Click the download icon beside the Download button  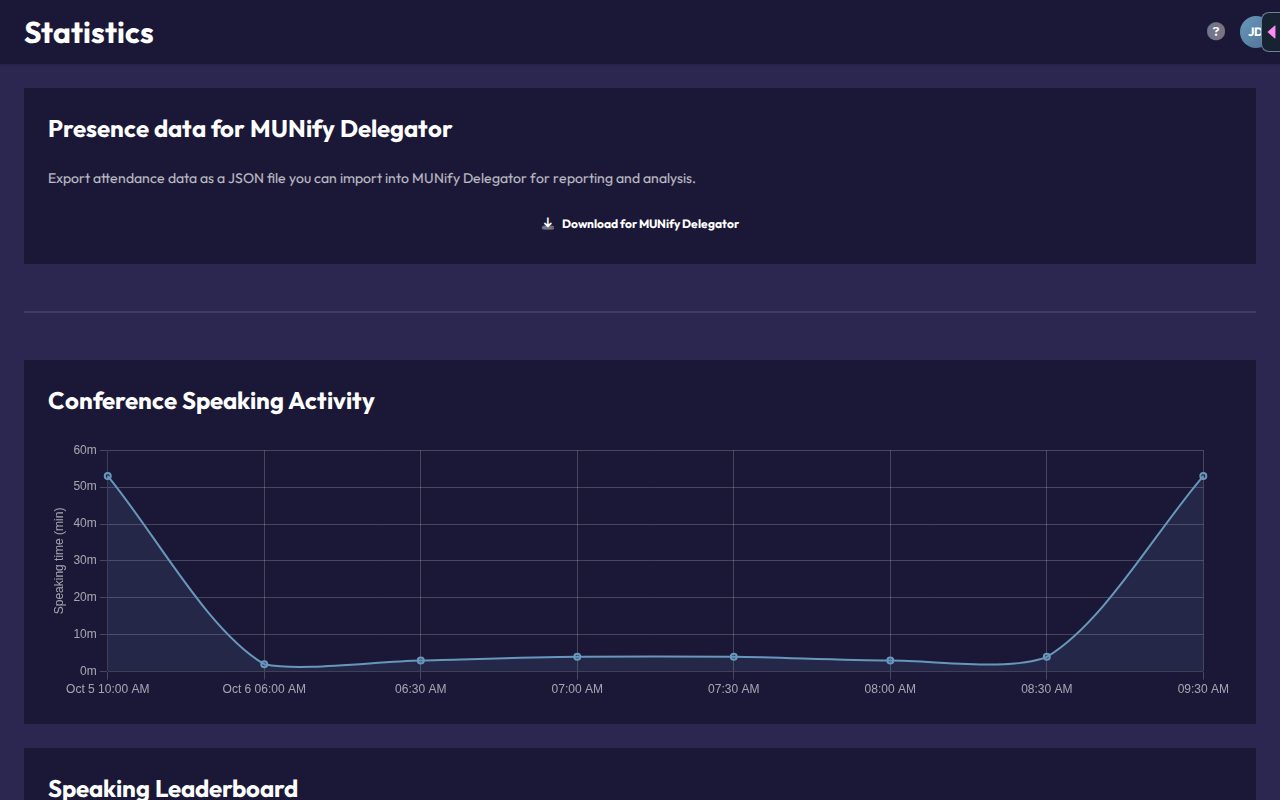click(548, 224)
